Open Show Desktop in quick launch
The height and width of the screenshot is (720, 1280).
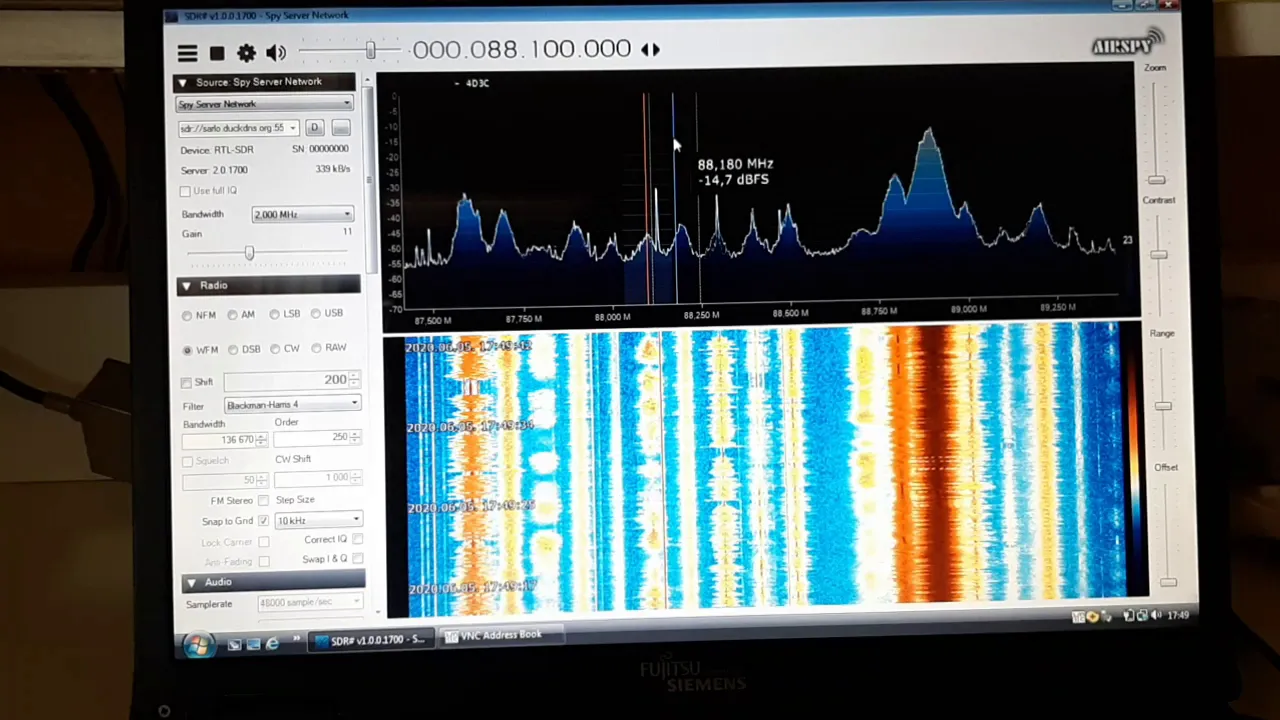click(234, 645)
